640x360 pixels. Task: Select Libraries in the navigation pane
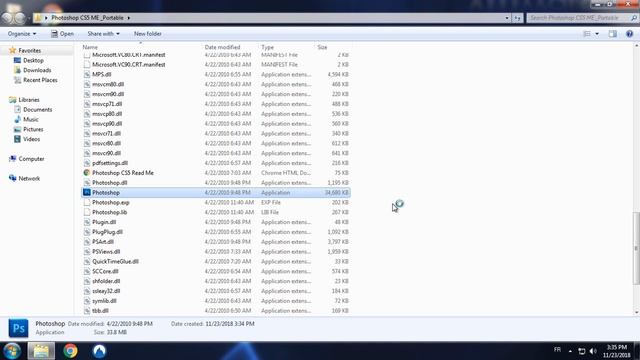click(x=29, y=100)
